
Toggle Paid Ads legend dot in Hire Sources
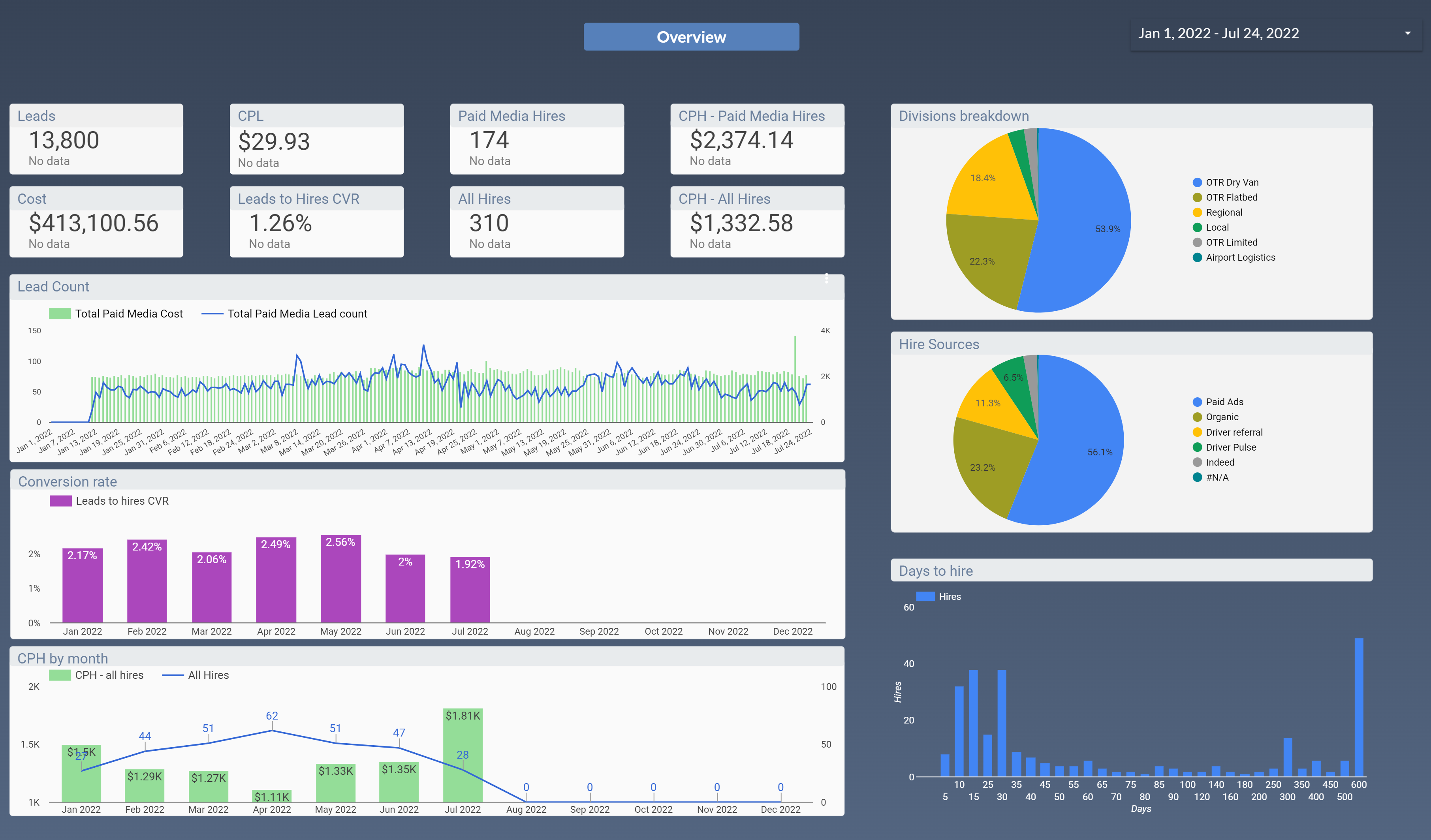click(1197, 402)
